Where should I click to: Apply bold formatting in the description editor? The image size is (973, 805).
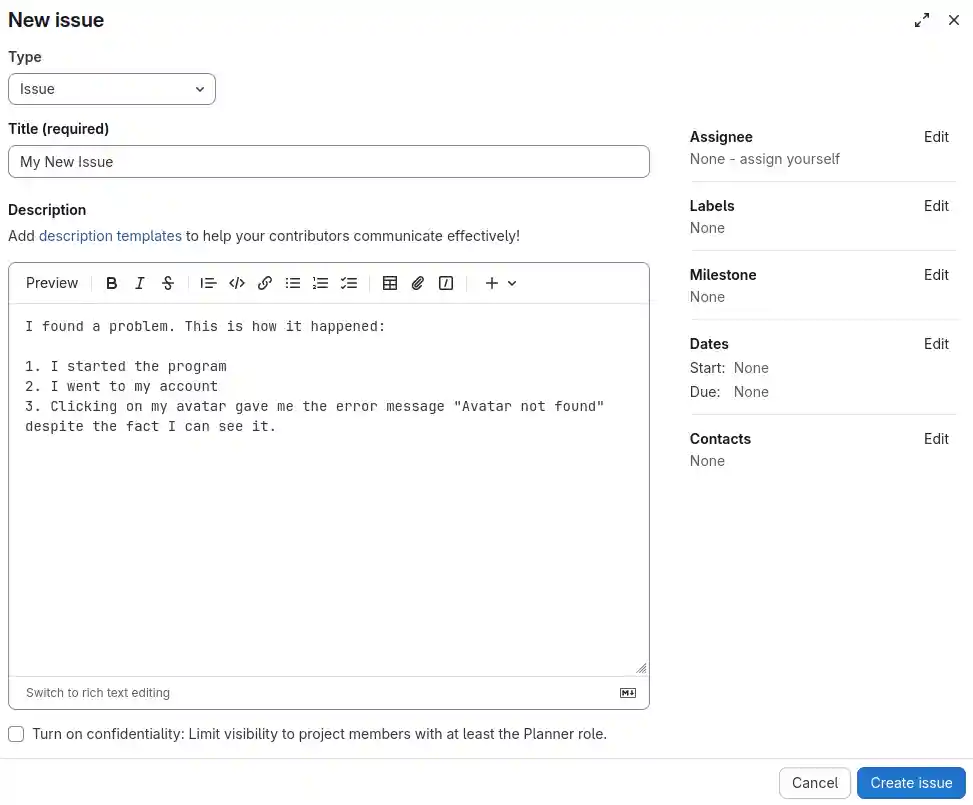coord(112,283)
